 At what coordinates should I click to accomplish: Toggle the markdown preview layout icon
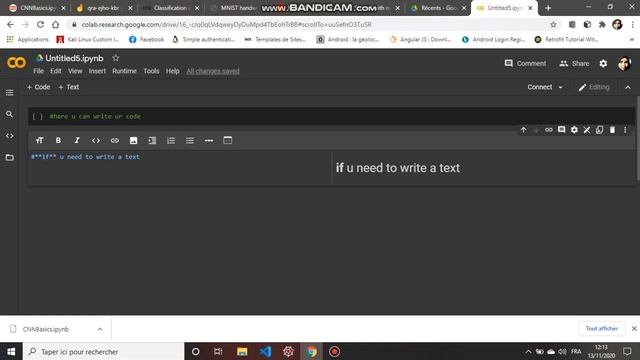click(x=228, y=140)
